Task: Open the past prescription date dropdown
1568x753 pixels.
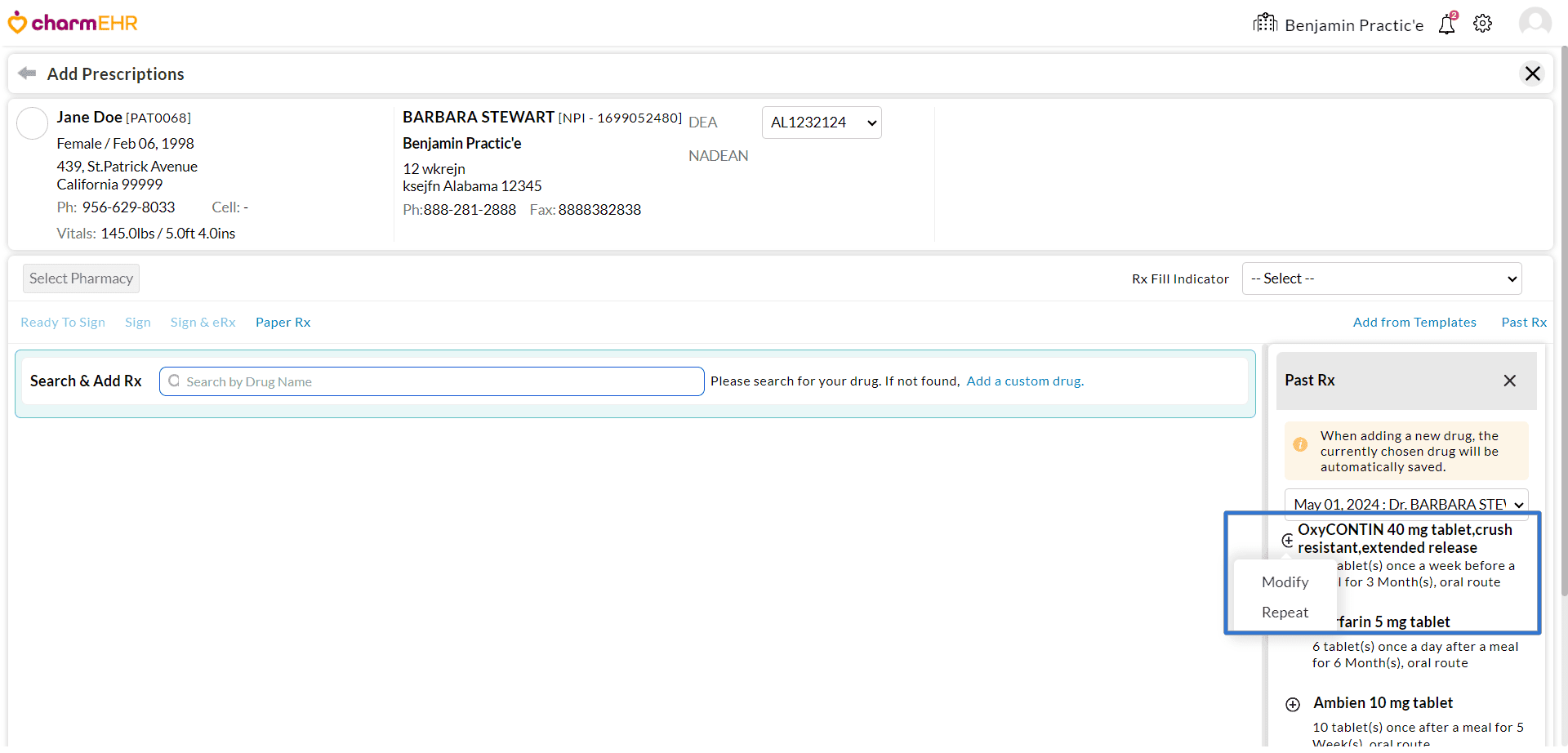Action: [1405, 504]
